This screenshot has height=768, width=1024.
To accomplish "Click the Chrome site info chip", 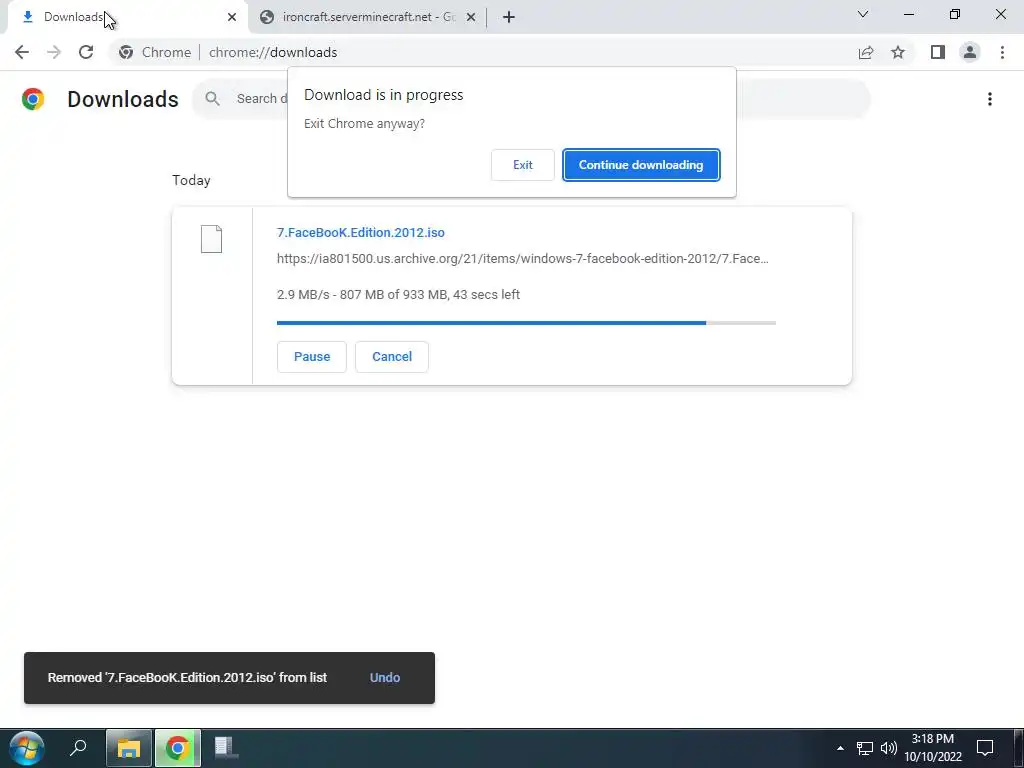I will click(155, 52).
